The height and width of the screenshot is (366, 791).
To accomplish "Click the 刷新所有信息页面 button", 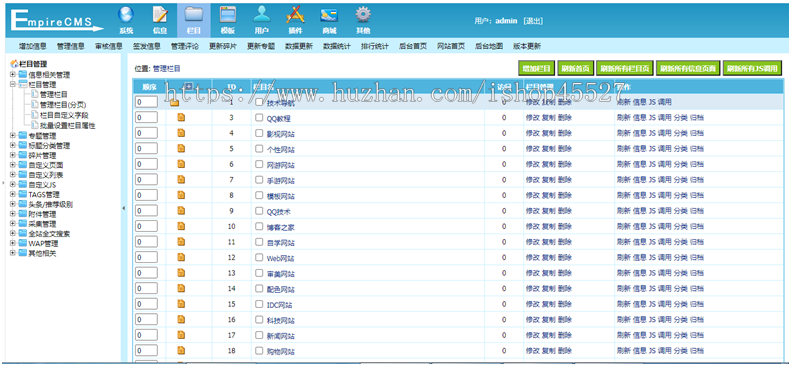I will click(688, 68).
